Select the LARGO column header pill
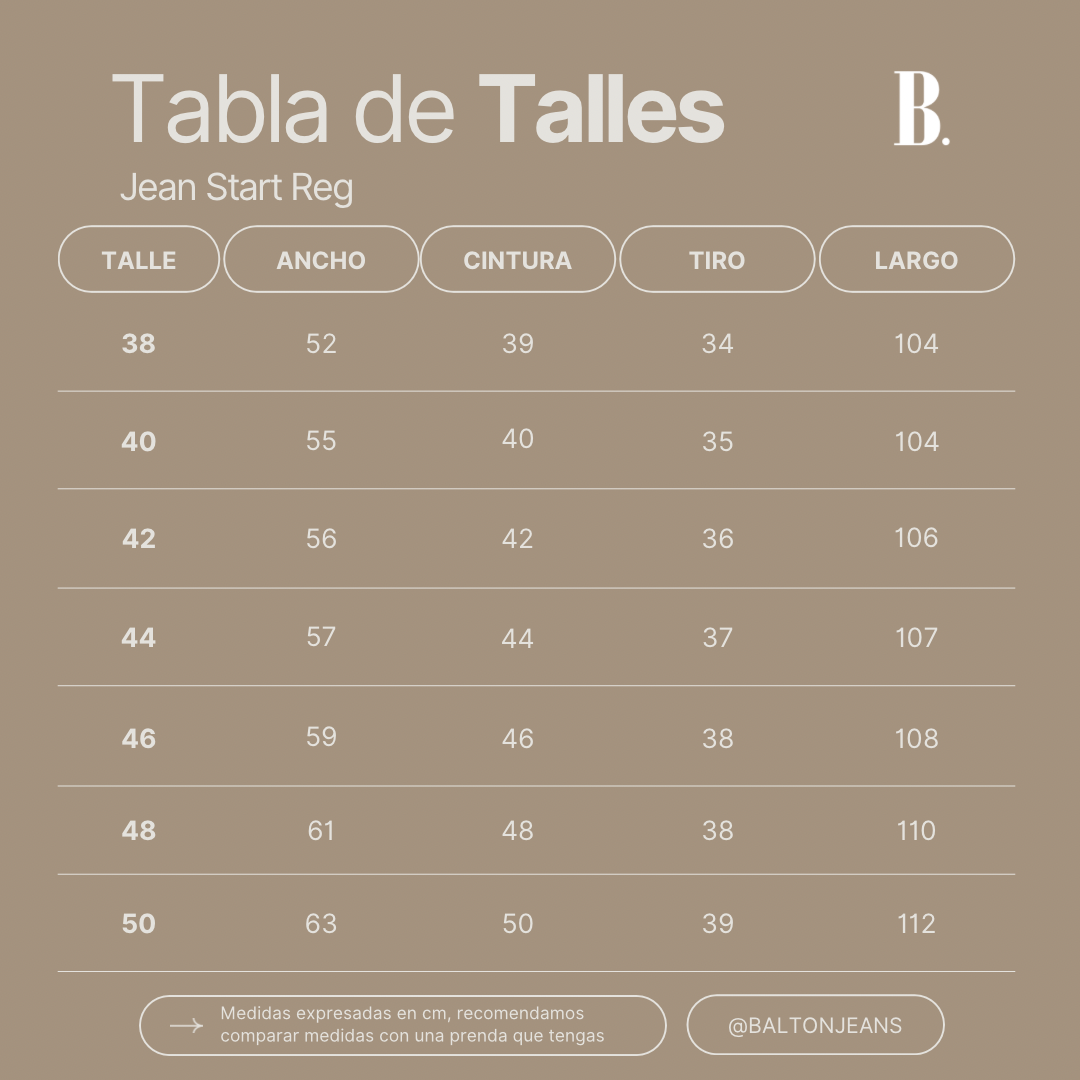This screenshot has height=1080, width=1080. point(916,260)
